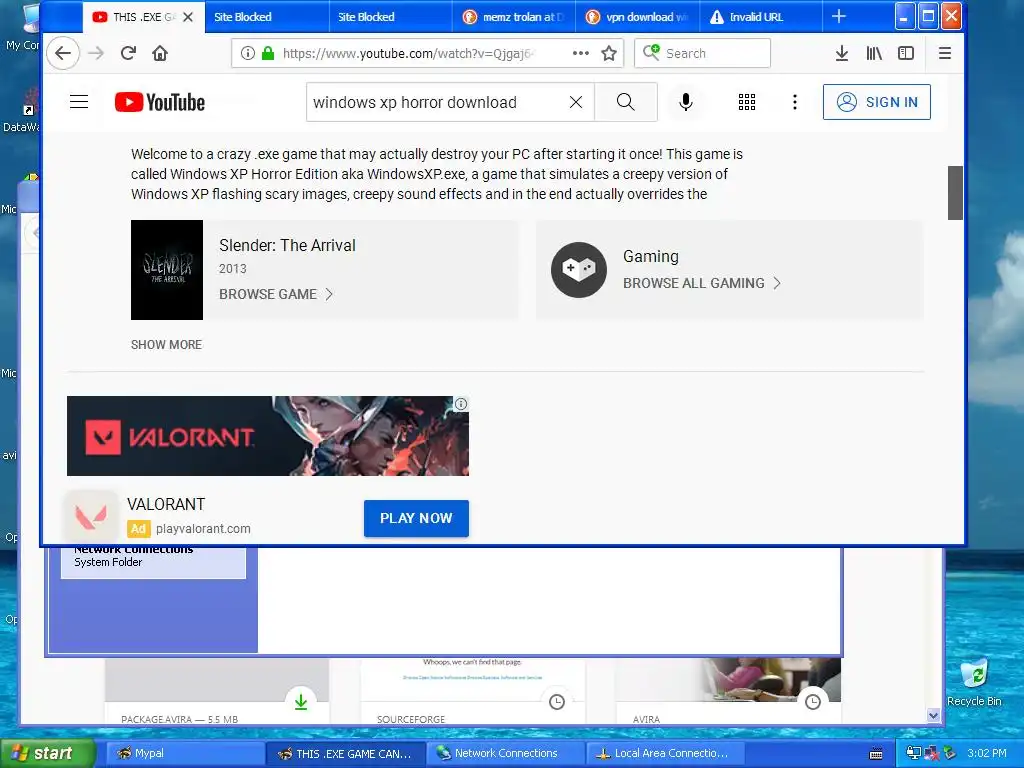Image resolution: width=1024 pixels, height=768 pixels.
Task: Click the browser Search box
Action: 702,54
